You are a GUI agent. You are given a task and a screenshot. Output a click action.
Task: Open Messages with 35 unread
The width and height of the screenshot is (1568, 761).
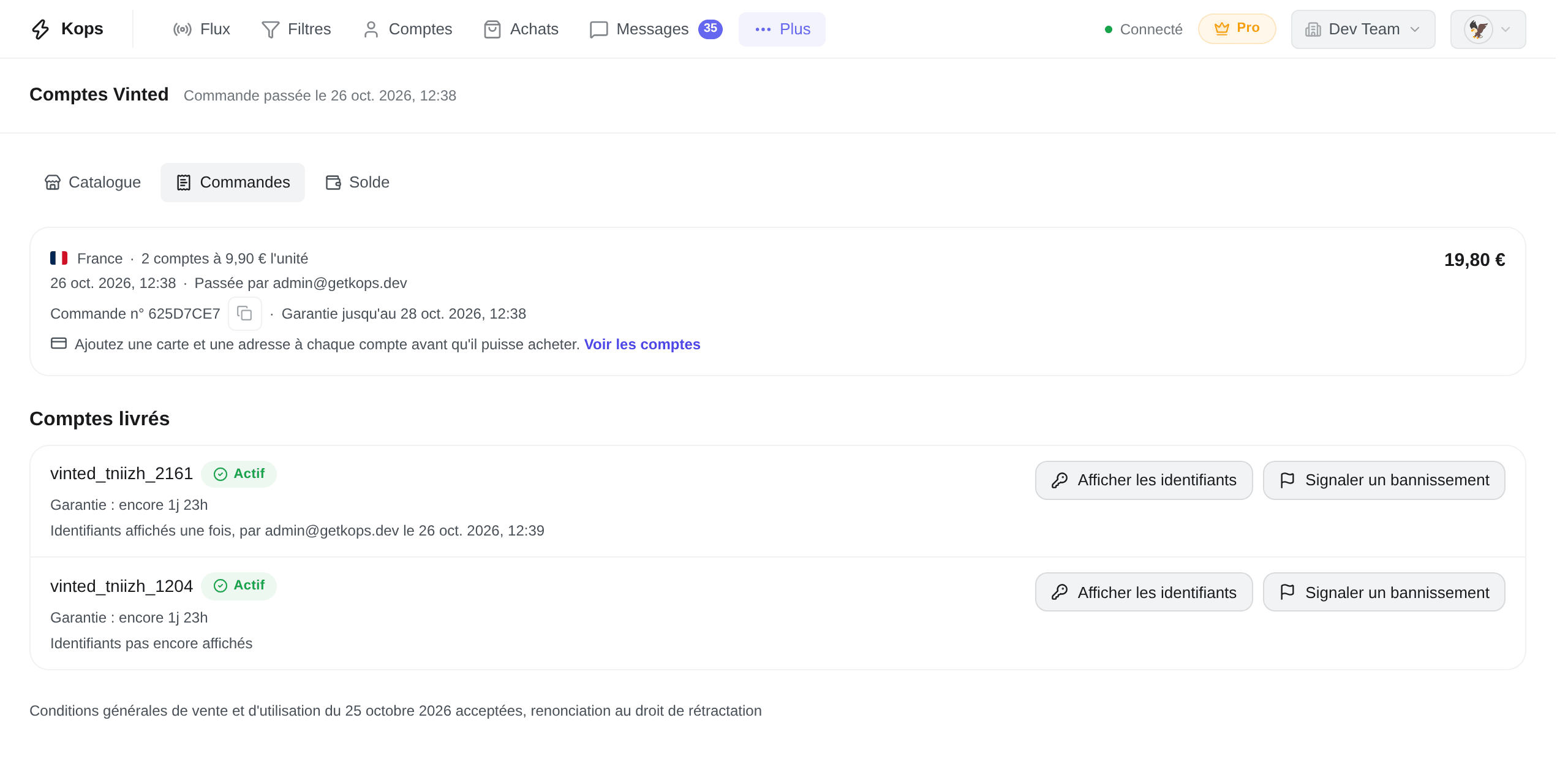click(x=656, y=29)
